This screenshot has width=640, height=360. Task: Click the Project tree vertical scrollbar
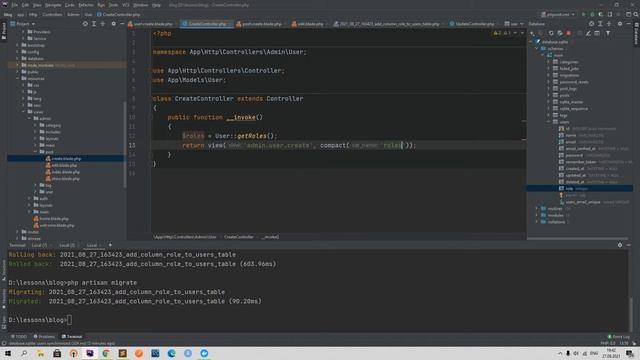point(124,145)
